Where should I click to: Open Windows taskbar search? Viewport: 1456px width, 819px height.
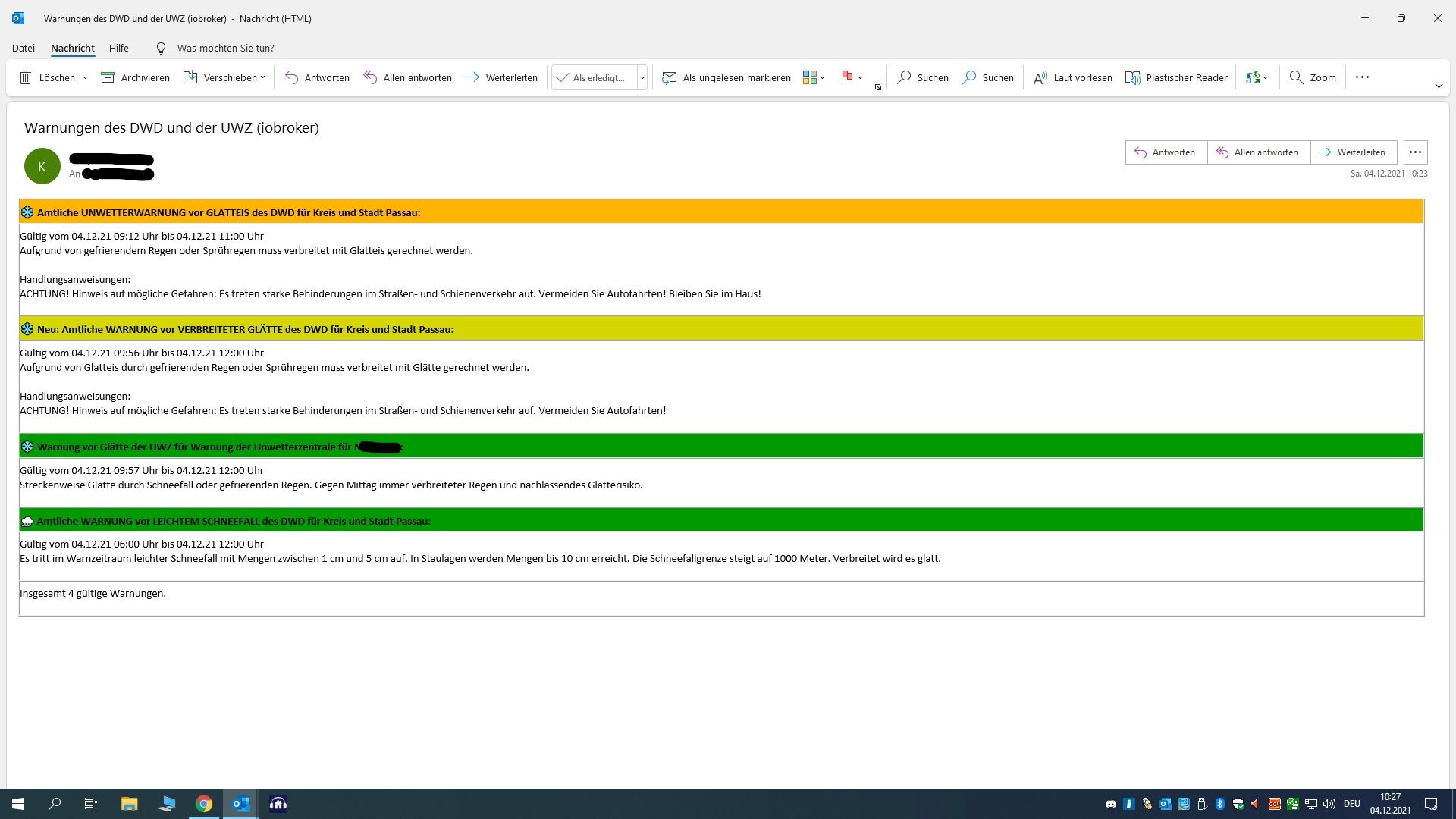point(55,804)
